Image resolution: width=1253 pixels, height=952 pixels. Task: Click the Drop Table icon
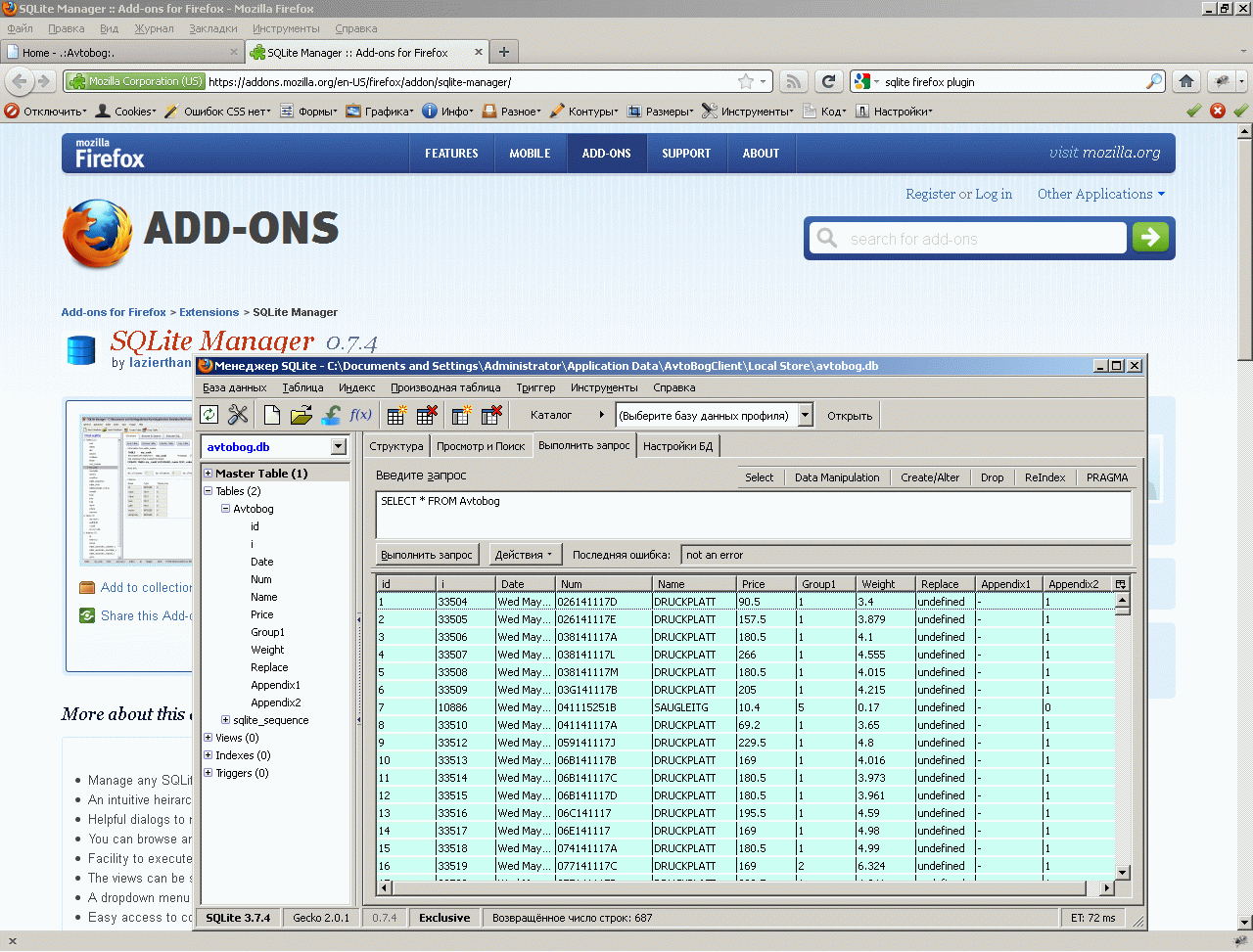point(427,415)
